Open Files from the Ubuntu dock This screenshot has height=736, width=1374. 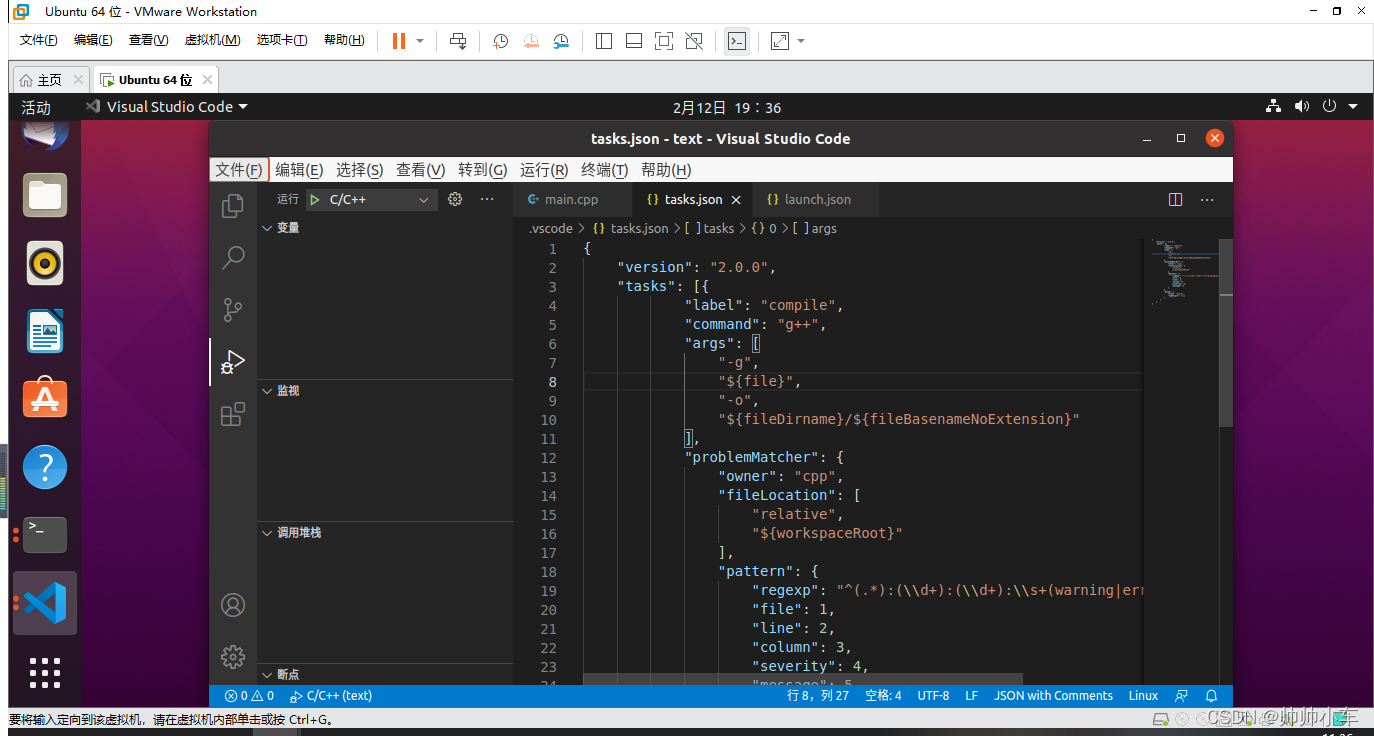[x=45, y=195]
